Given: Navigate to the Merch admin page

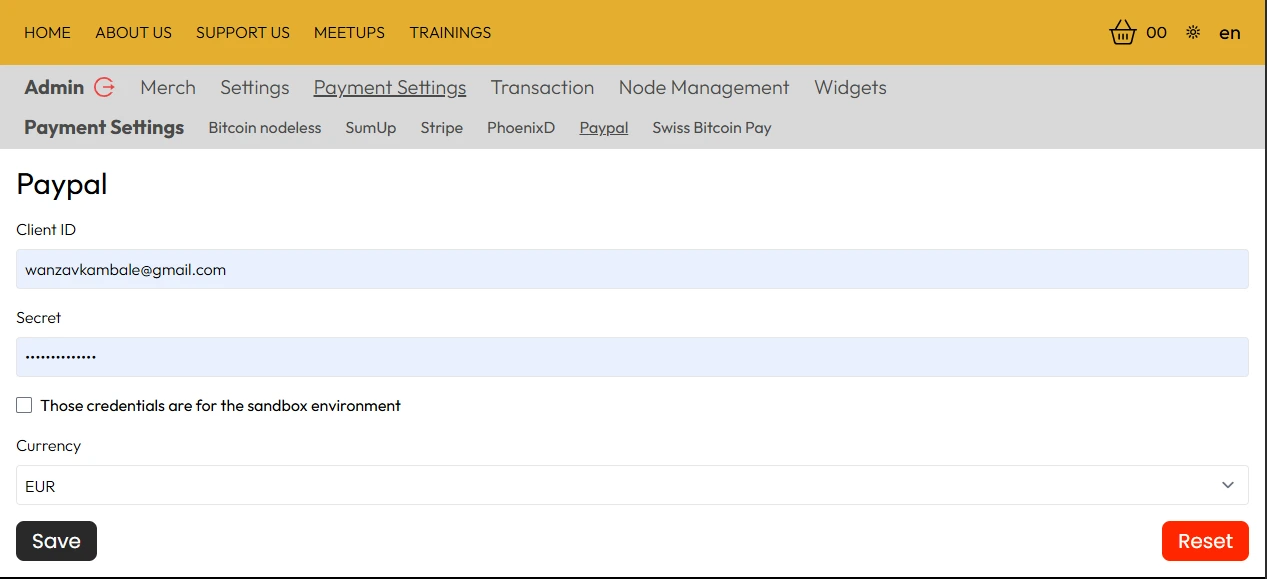Looking at the screenshot, I should pyautogui.click(x=168, y=88).
